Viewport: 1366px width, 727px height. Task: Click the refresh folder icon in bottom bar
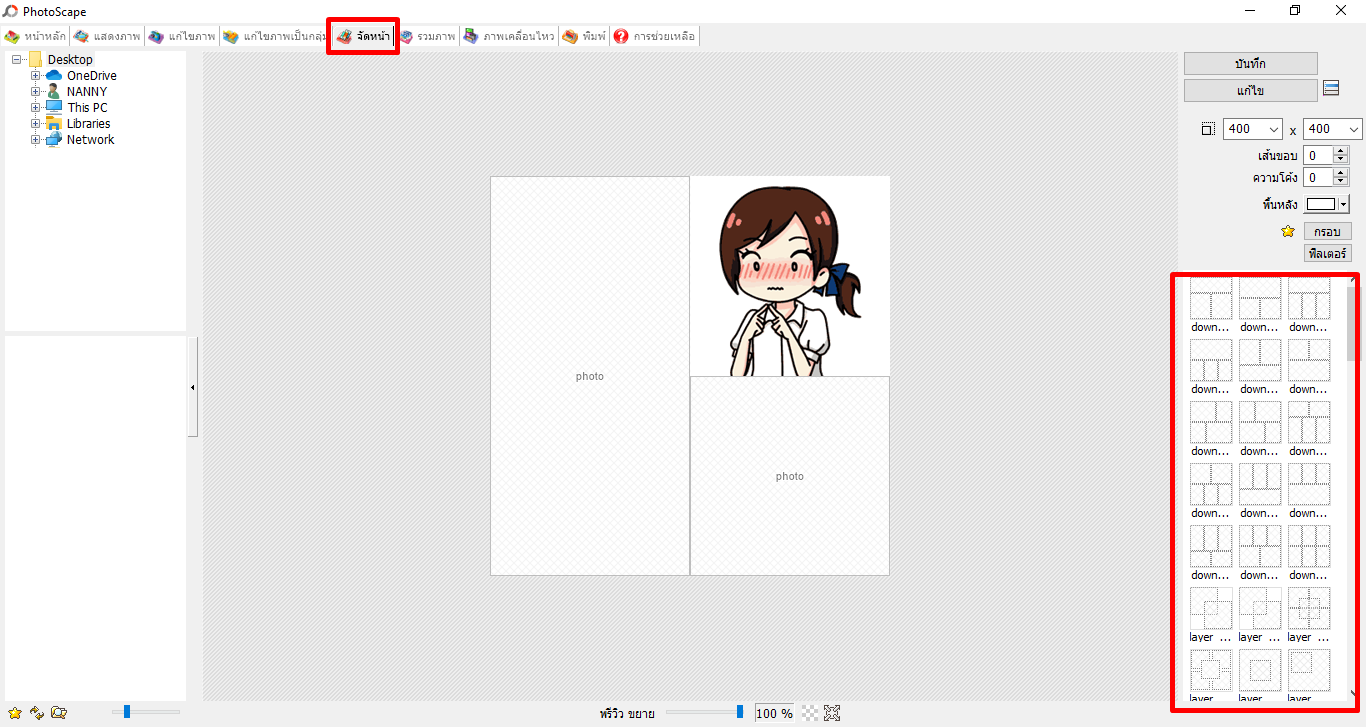(x=37, y=712)
